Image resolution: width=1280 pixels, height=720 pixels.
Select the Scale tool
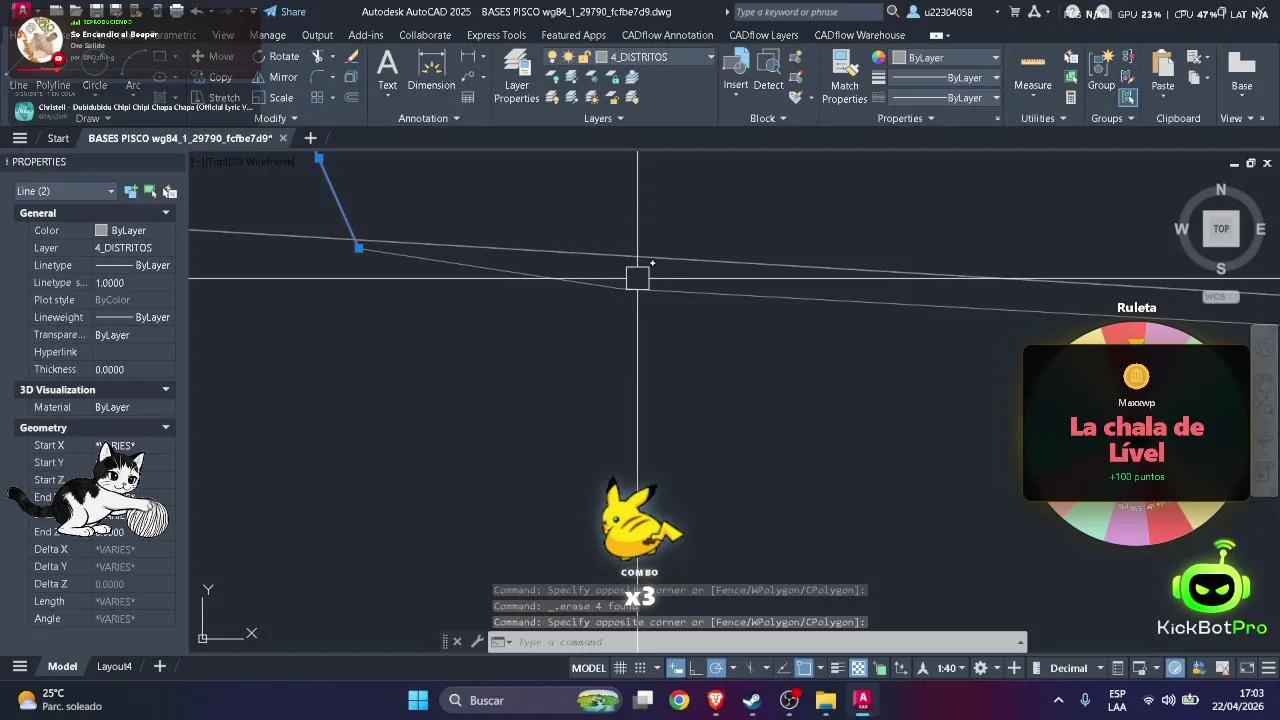click(x=273, y=98)
